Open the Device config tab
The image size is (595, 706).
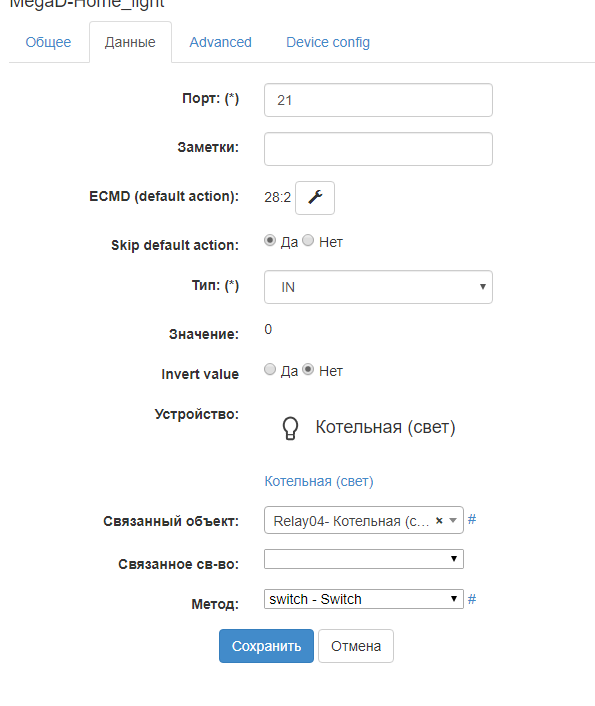[328, 42]
